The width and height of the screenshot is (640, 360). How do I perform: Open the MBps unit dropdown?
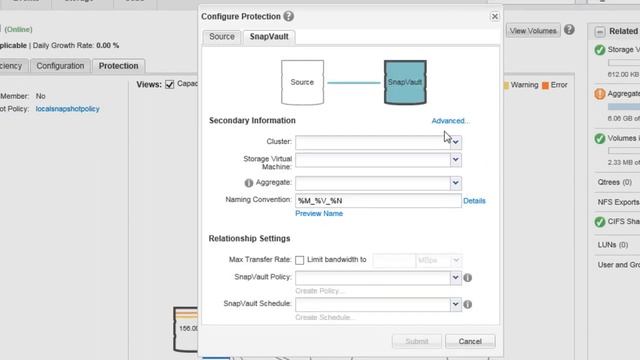coord(456,260)
